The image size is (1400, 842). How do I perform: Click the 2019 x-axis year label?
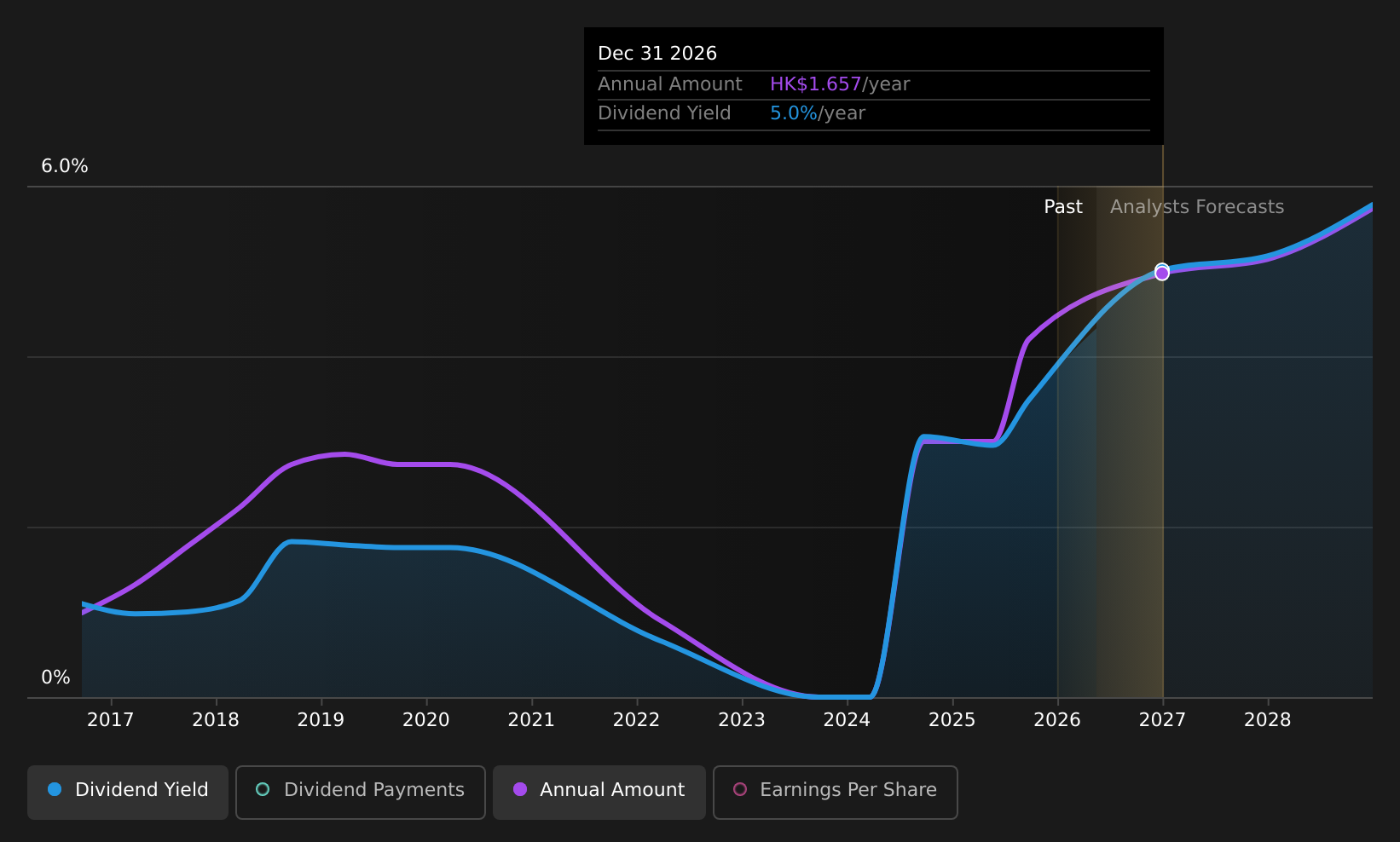[x=321, y=720]
